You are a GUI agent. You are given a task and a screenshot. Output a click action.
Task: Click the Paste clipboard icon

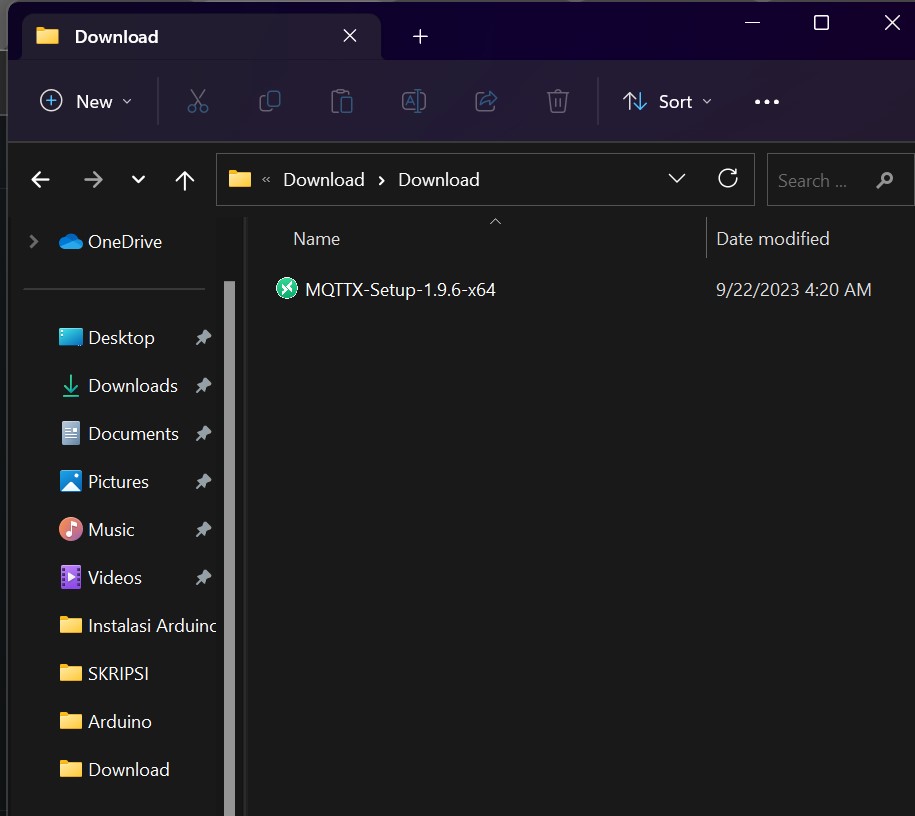342,101
